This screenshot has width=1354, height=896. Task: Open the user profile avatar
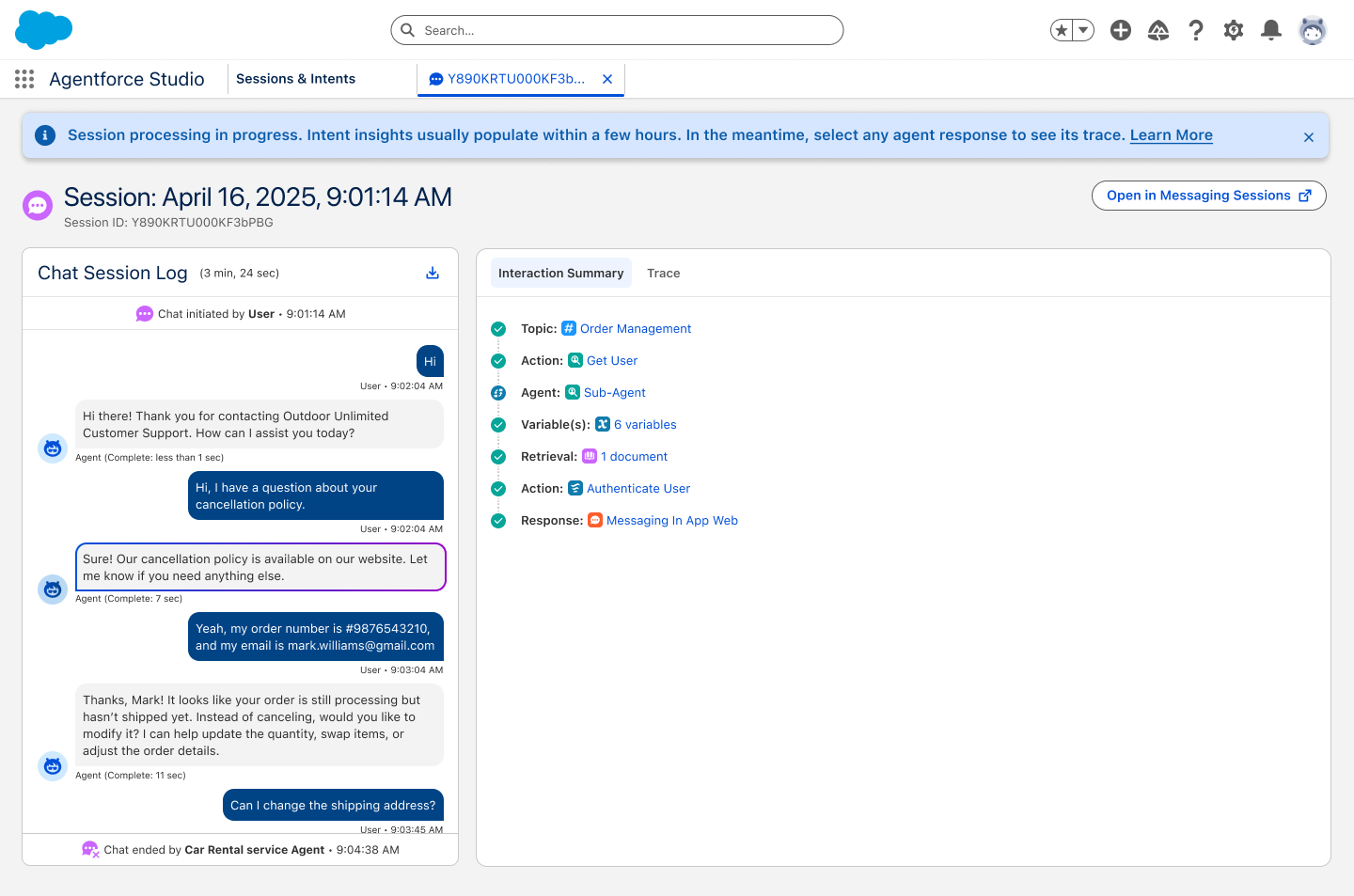click(1313, 30)
